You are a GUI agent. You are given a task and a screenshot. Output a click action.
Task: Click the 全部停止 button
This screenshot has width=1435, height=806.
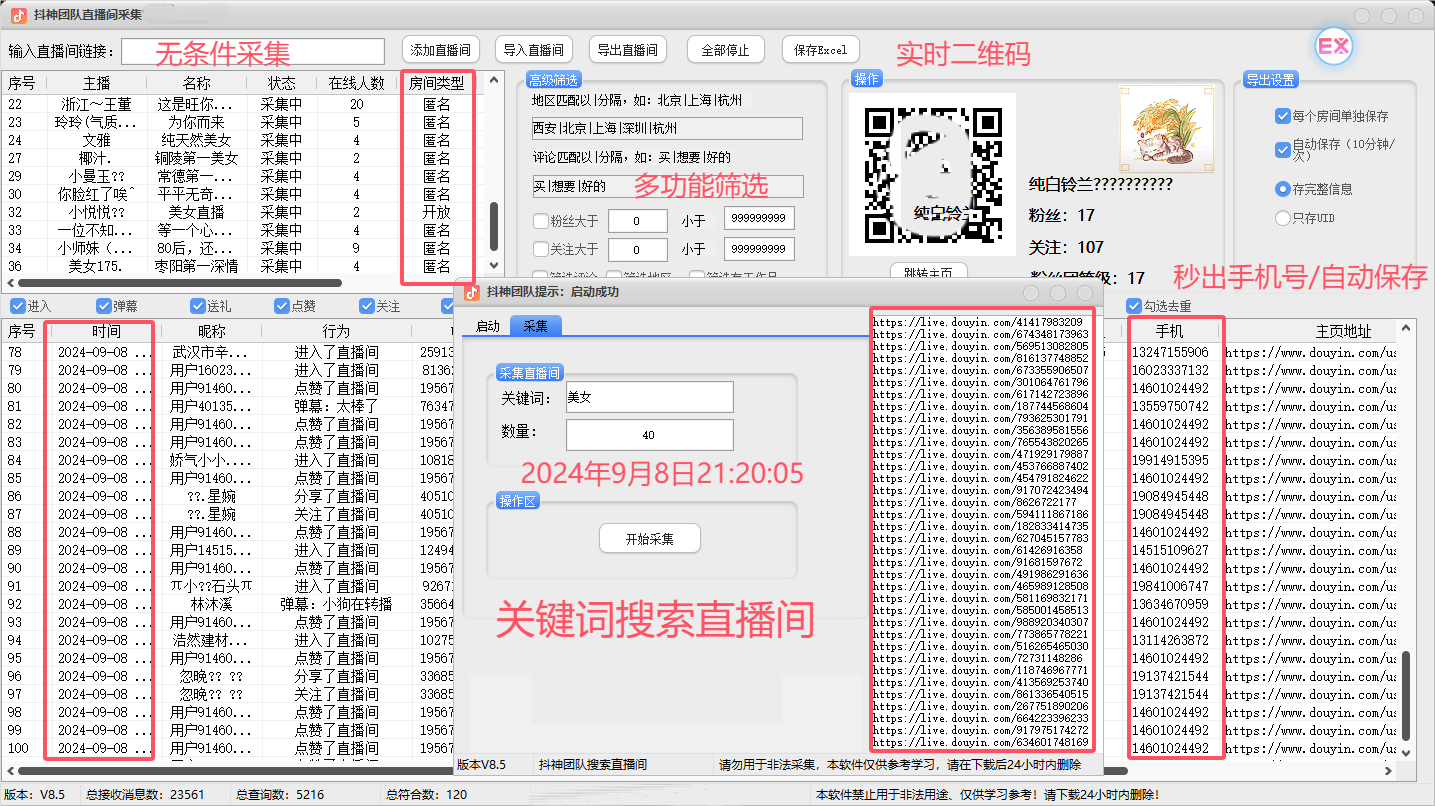pos(726,50)
